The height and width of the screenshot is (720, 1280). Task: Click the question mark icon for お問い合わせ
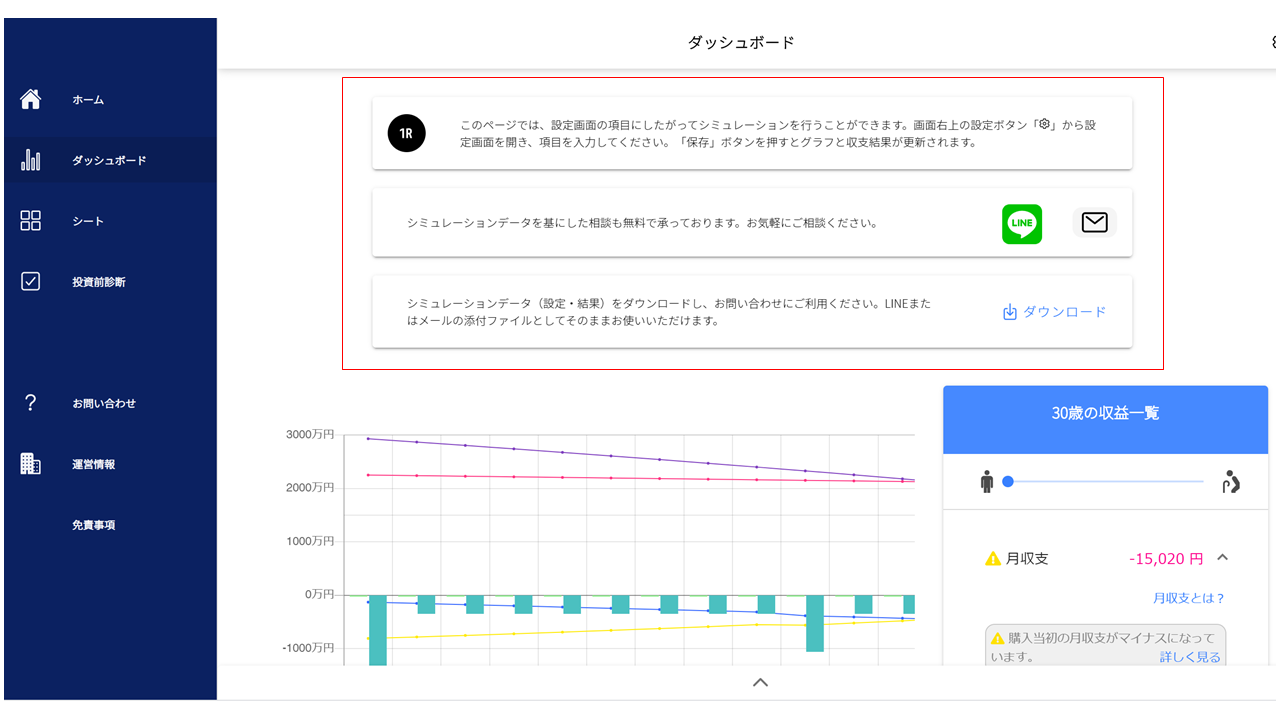(31, 403)
